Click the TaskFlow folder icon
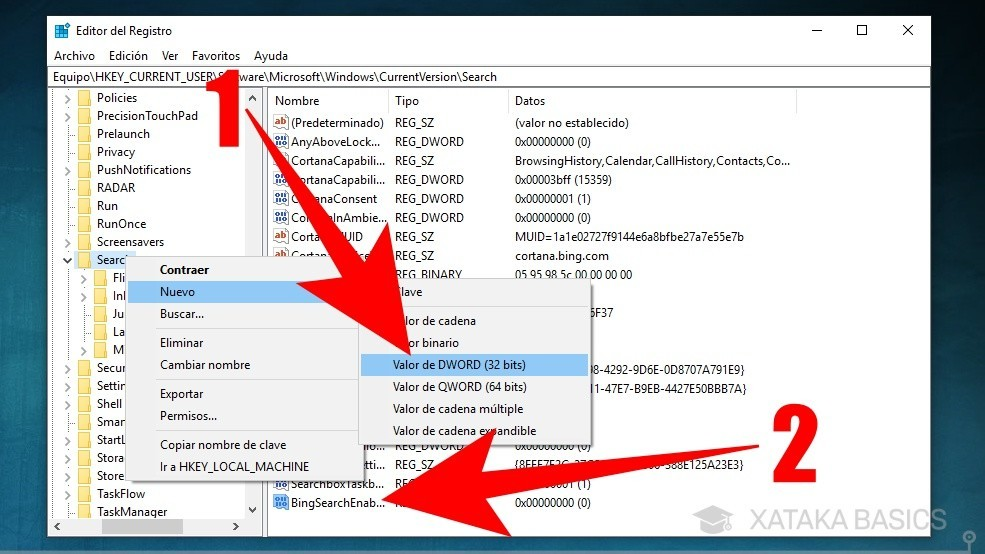Viewport: 985px width, 554px height. click(84, 494)
